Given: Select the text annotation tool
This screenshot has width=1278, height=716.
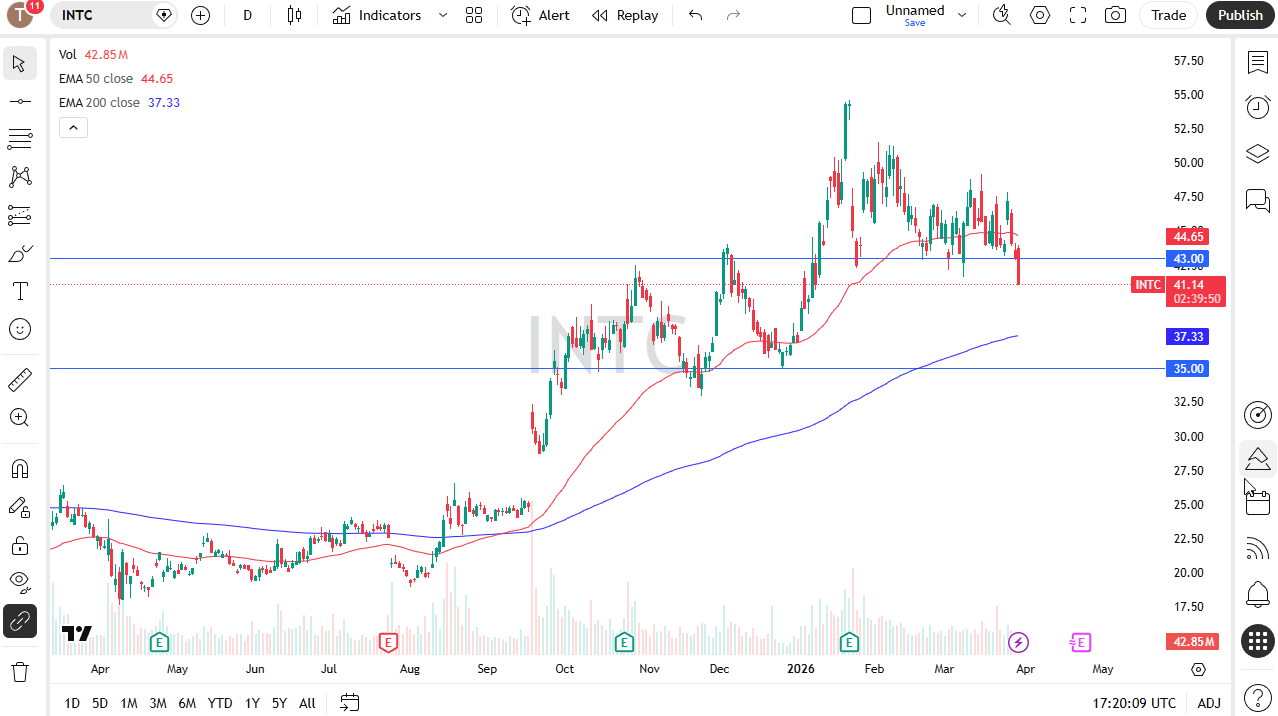Looking at the screenshot, I should point(19,291).
